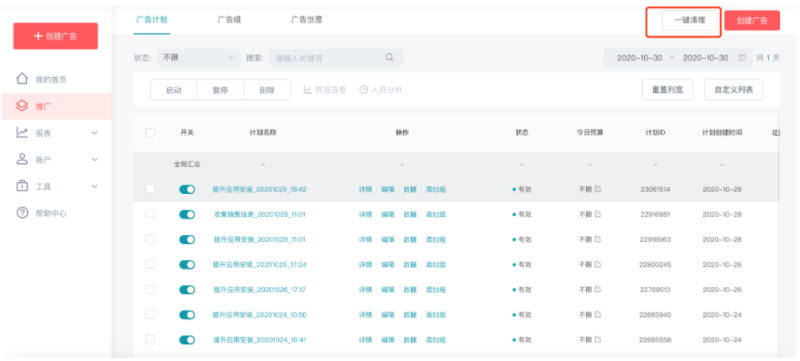
Task: Switch to the 广告计划 tab
Action: [152, 20]
